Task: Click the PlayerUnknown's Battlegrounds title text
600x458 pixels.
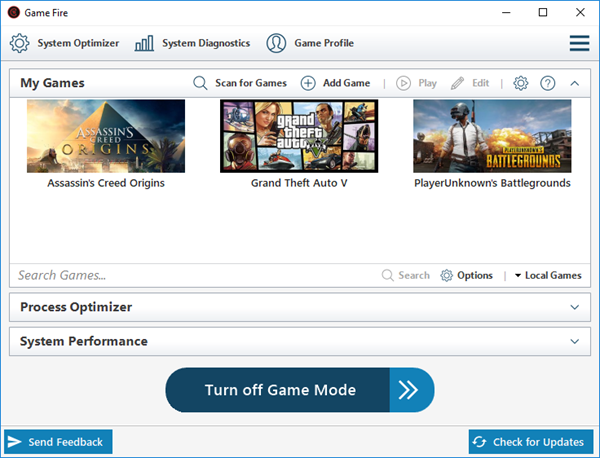Action: pyautogui.click(x=492, y=183)
